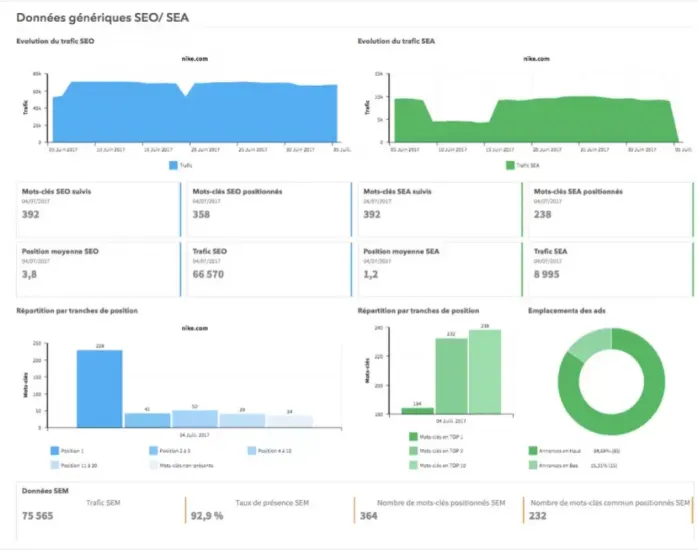698x550 pixels.
Task: Select the pale SEO bar labeled 34
Action: click(290, 422)
